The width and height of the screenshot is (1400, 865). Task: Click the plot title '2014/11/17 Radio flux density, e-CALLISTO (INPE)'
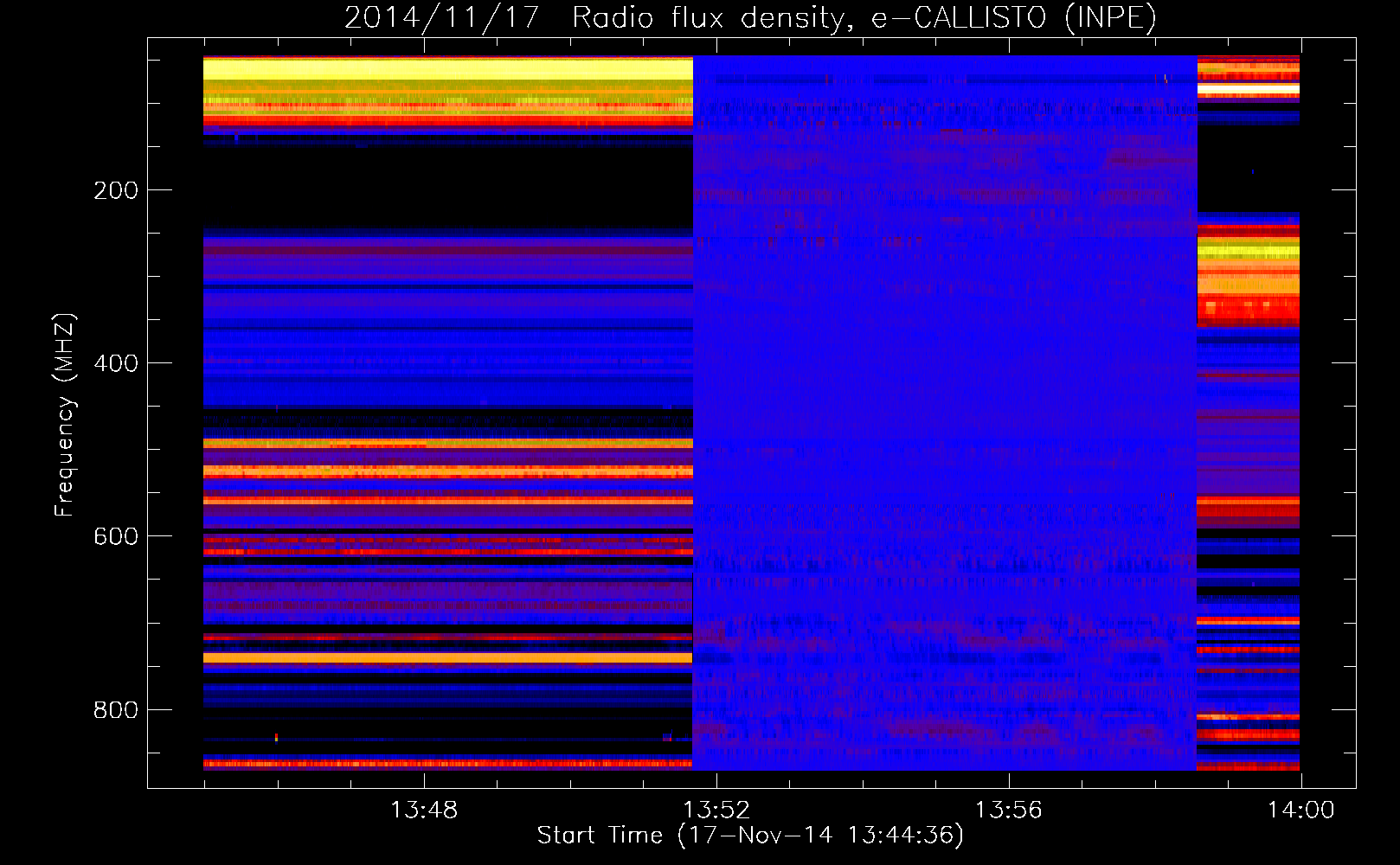pos(750,17)
